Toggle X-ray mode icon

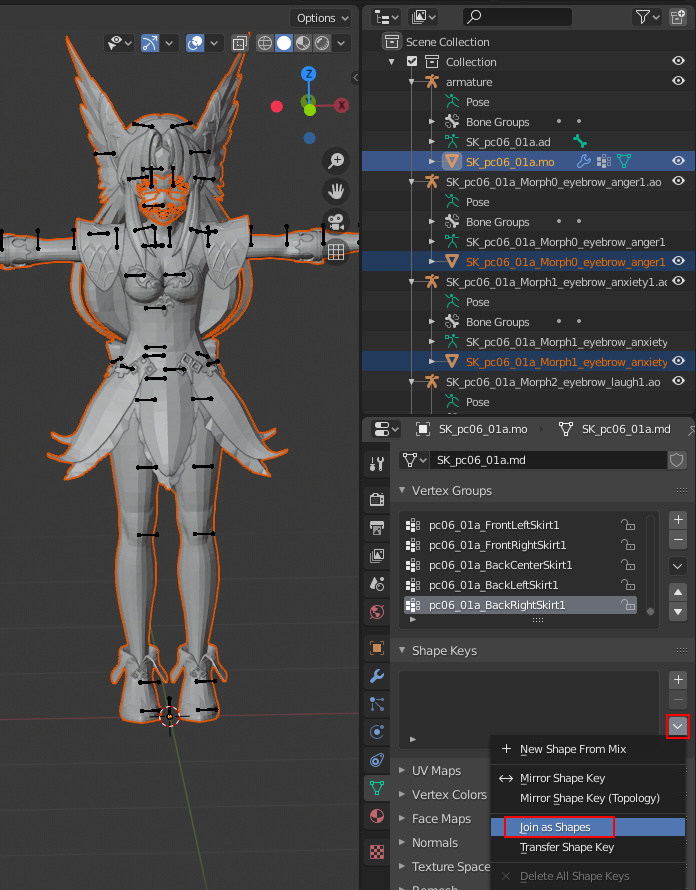[x=240, y=43]
